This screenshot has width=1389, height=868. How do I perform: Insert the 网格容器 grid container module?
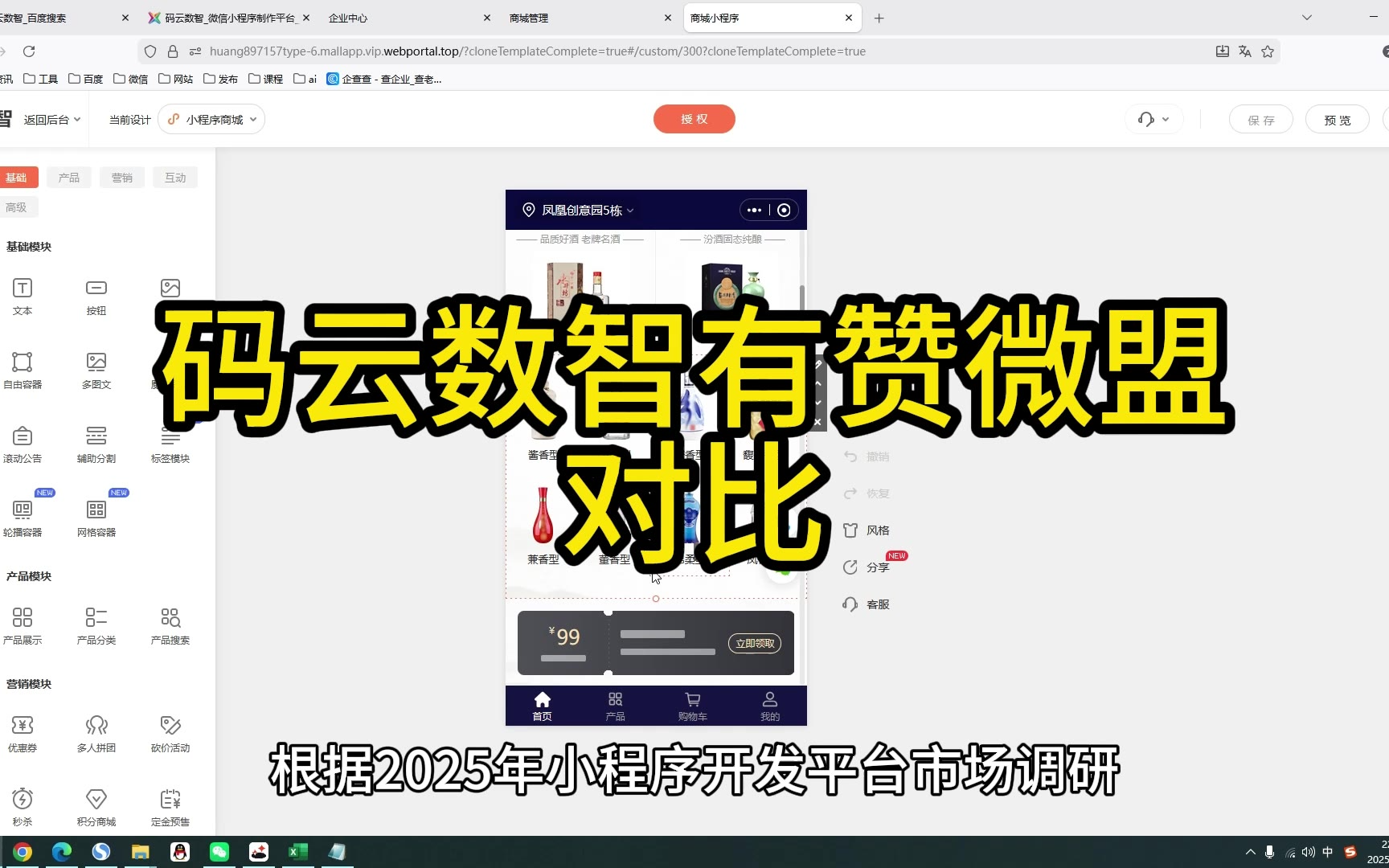click(96, 517)
